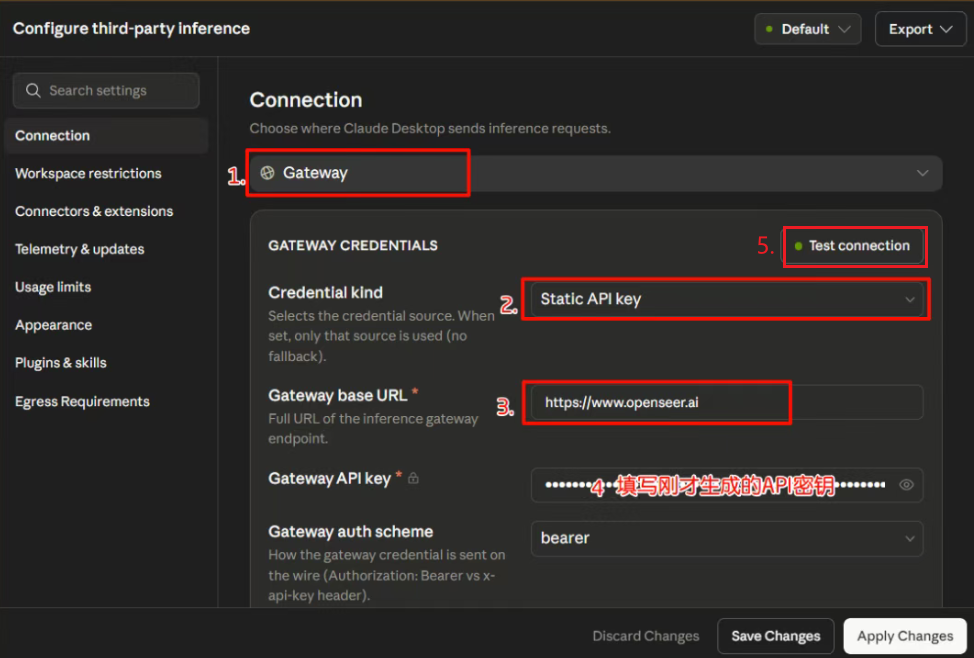Click the Credential kind label
The width and height of the screenshot is (974, 658).
tap(325, 292)
